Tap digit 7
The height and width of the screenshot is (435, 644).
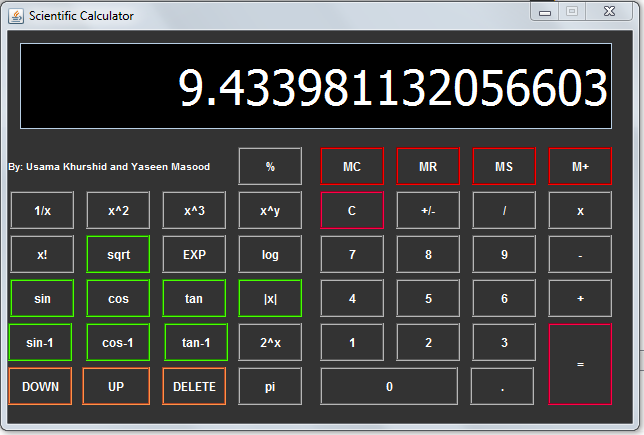352,254
